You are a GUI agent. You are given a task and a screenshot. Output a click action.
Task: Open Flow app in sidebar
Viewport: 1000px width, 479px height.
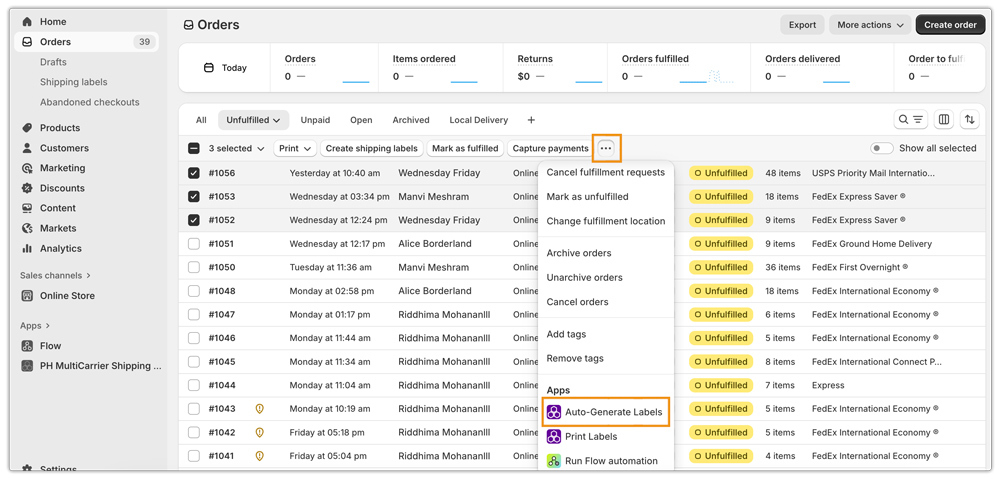50,346
